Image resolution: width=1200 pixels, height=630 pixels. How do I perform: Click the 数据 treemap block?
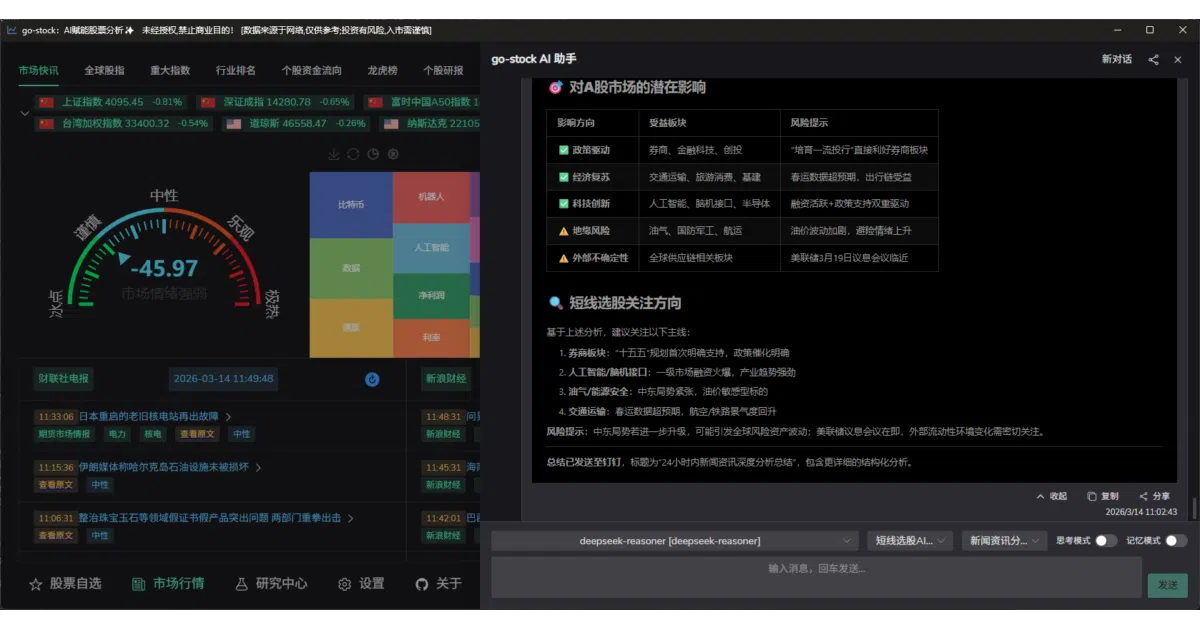coord(351,268)
